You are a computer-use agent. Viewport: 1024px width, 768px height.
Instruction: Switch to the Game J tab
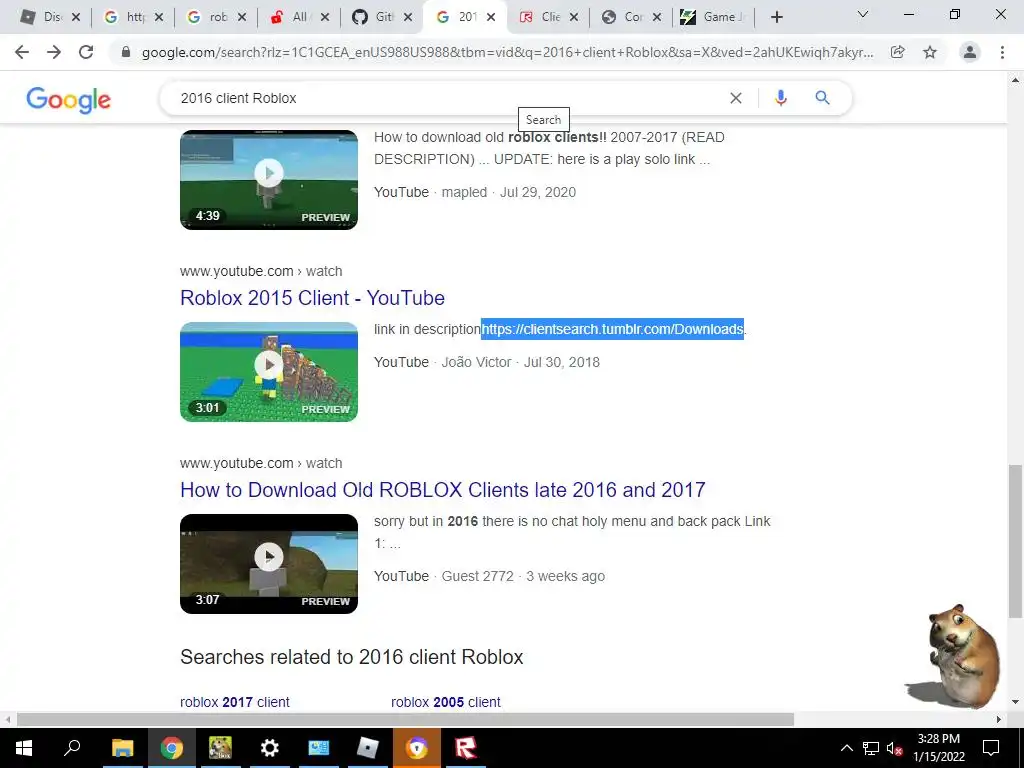point(712,17)
